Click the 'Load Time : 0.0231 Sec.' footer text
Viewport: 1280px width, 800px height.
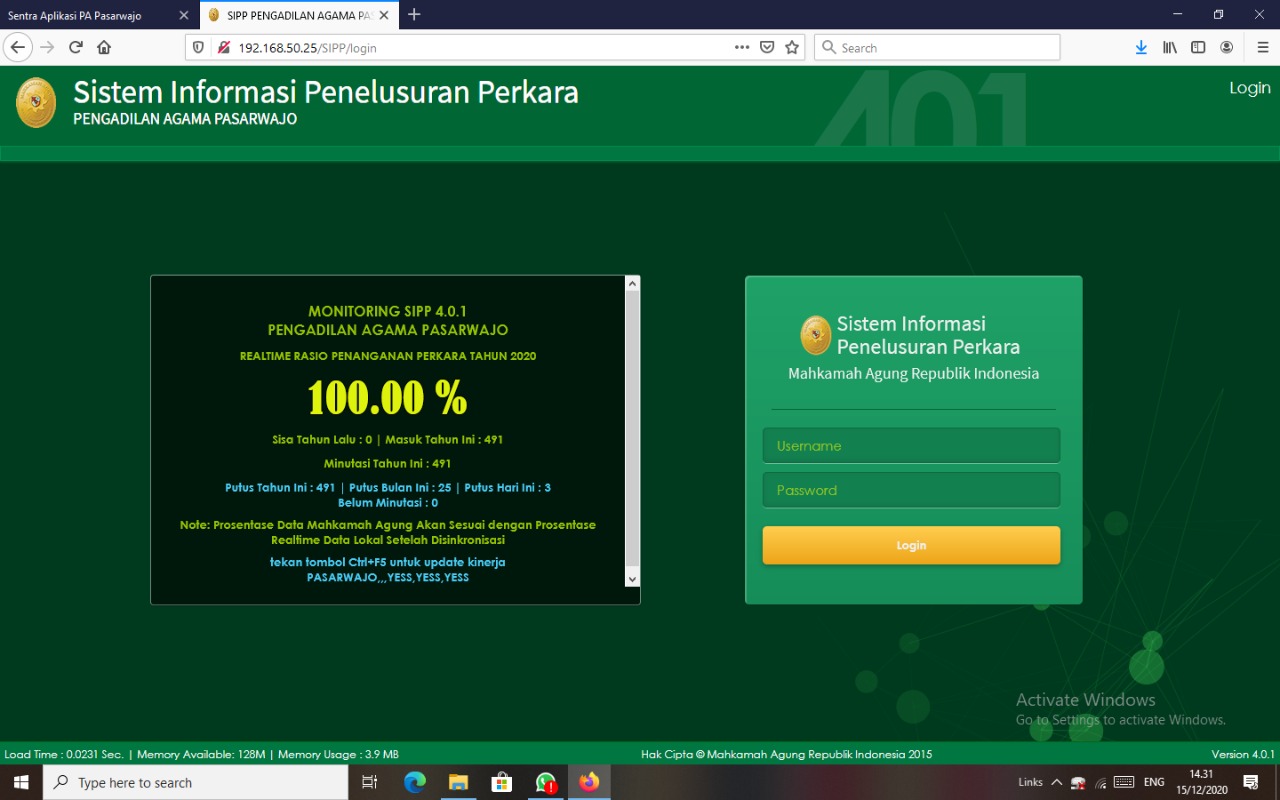[x=64, y=754]
